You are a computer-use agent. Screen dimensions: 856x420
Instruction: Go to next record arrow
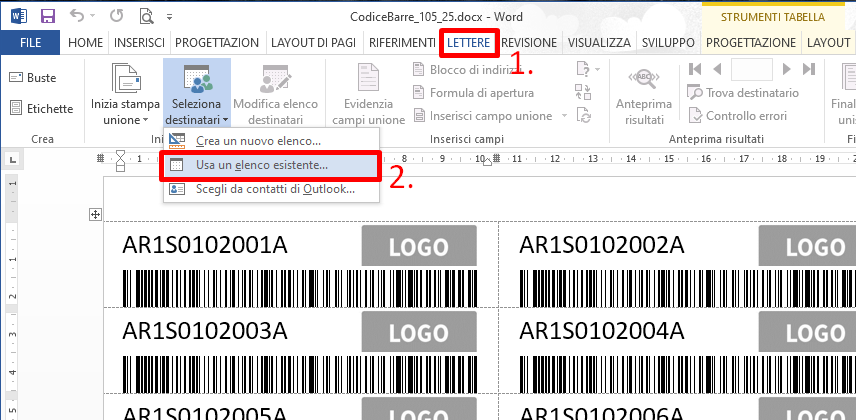click(786, 69)
